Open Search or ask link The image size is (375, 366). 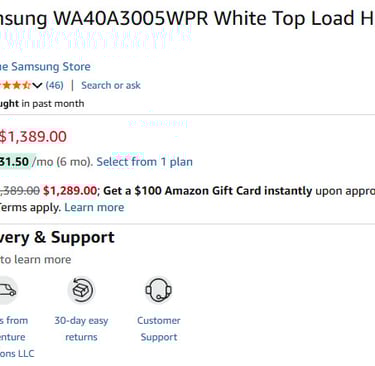pos(111,85)
